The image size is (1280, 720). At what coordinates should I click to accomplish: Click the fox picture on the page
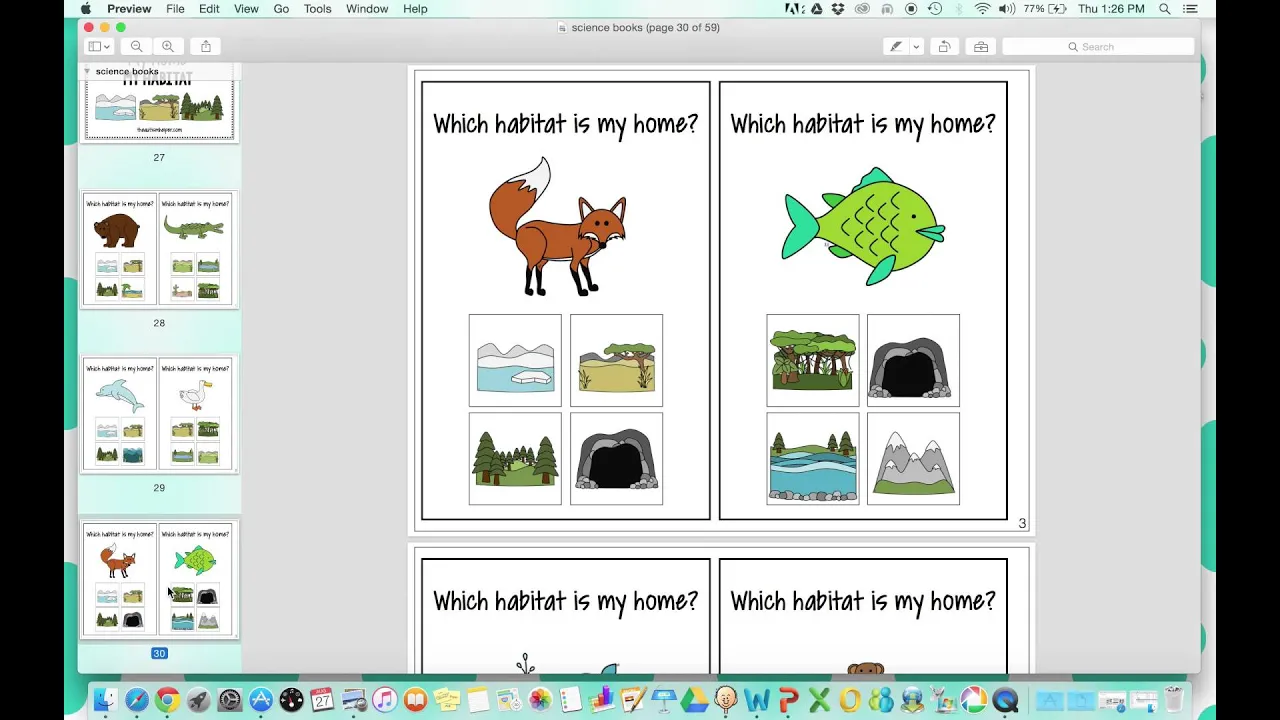[558, 226]
